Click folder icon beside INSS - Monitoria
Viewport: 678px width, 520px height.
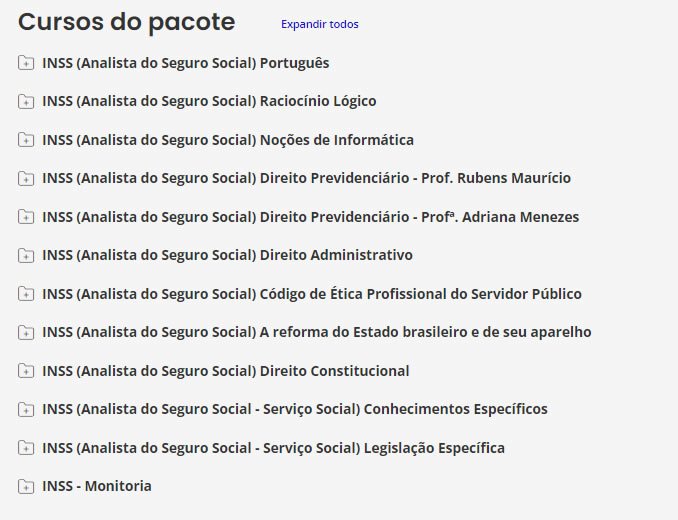click(26, 487)
